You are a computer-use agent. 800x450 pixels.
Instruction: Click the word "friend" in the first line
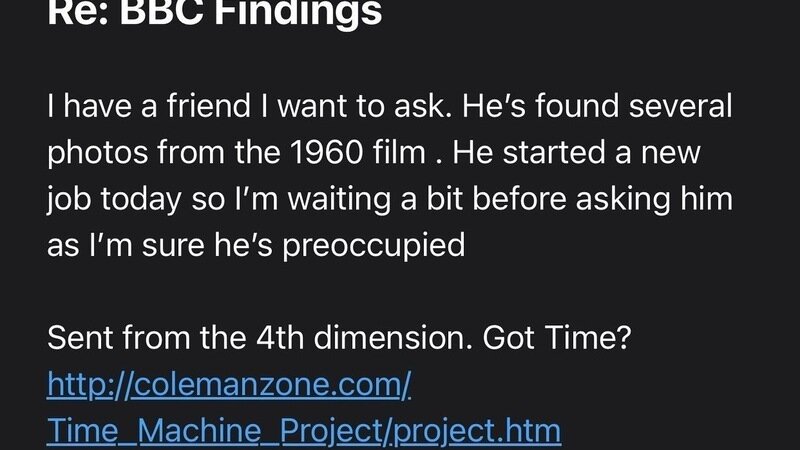pyautogui.click(x=190, y=105)
